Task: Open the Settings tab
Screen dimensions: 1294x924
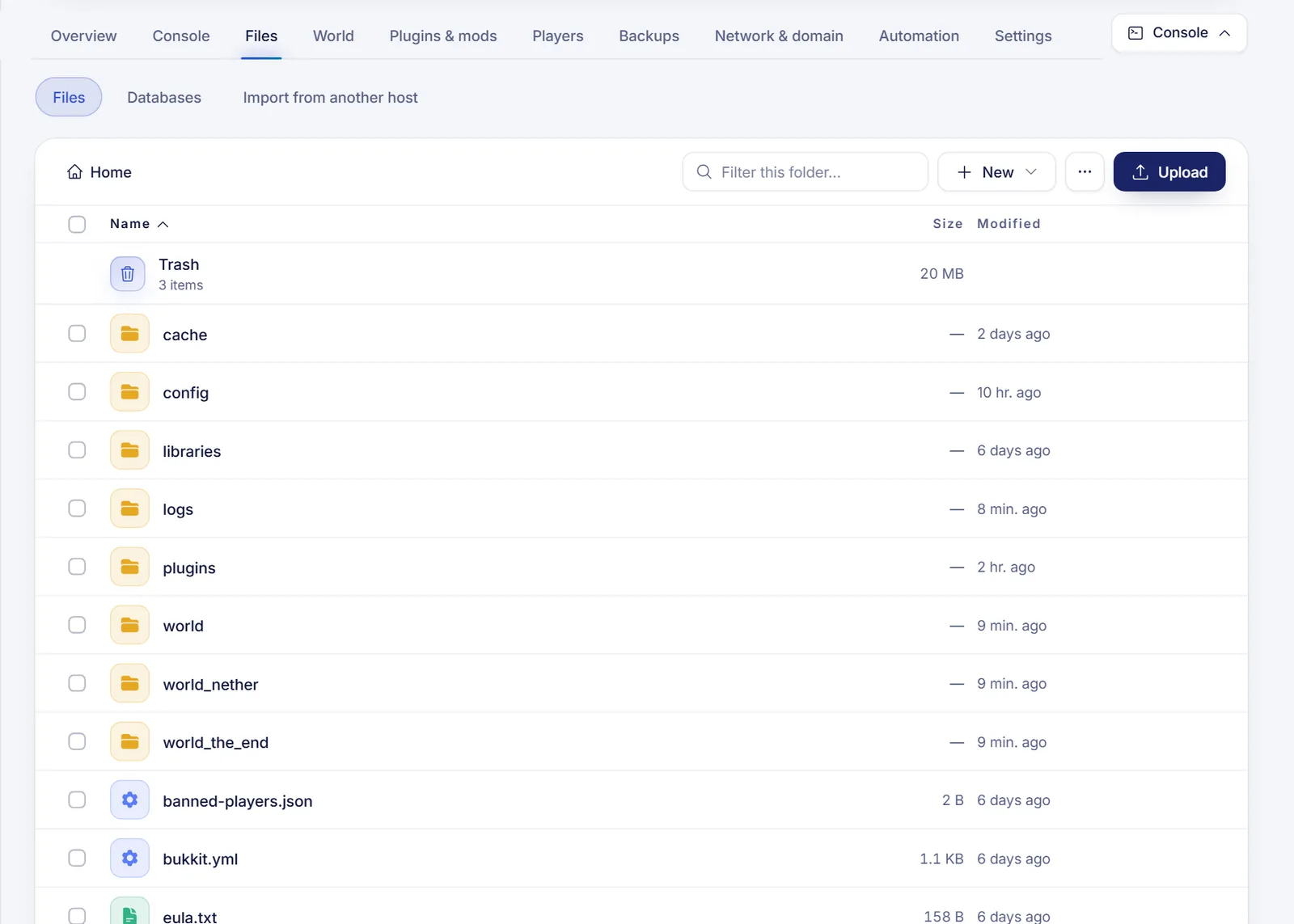Action: pyautogui.click(x=1023, y=36)
